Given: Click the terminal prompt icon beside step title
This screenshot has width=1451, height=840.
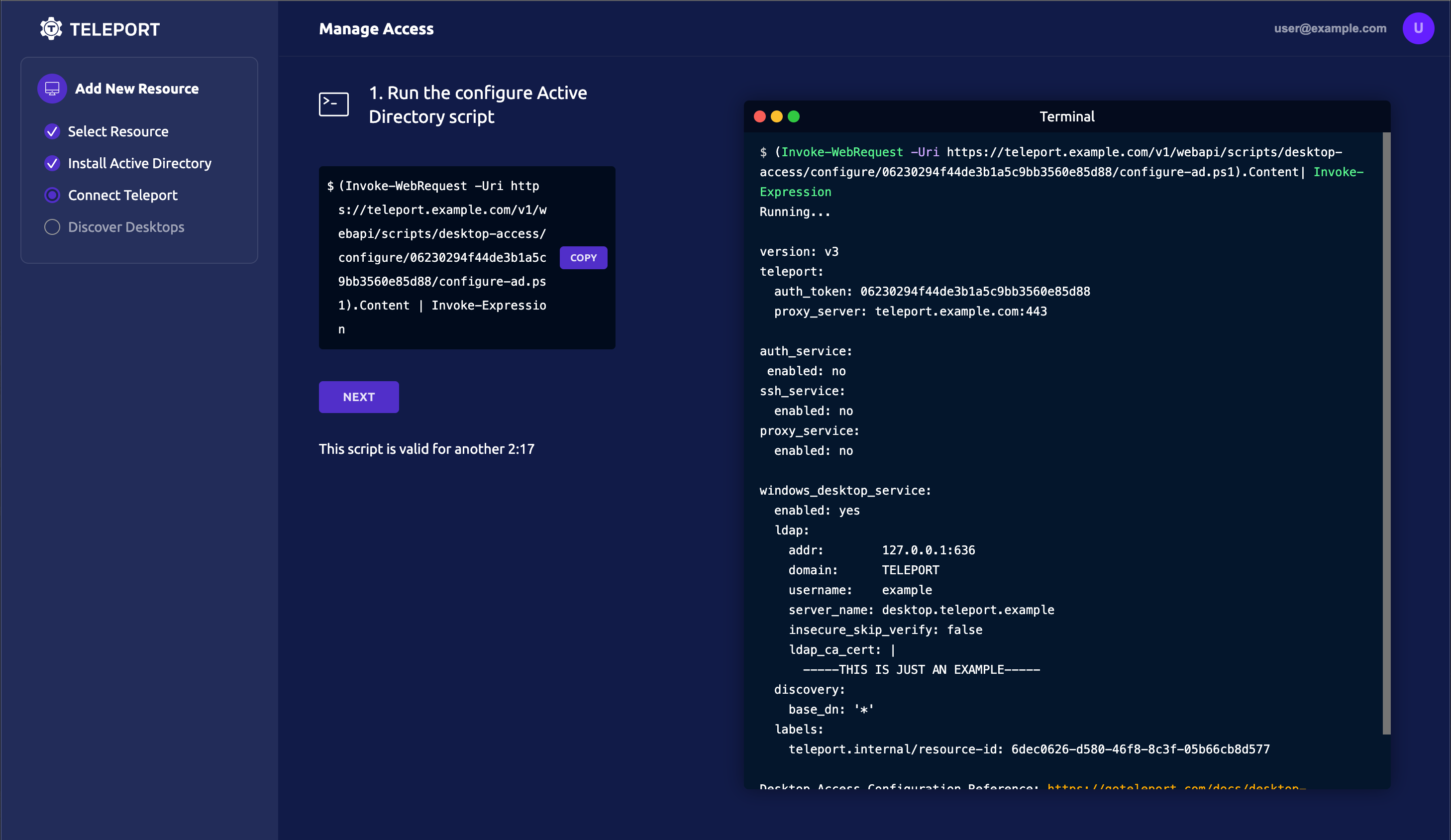Looking at the screenshot, I should pyautogui.click(x=334, y=104).
